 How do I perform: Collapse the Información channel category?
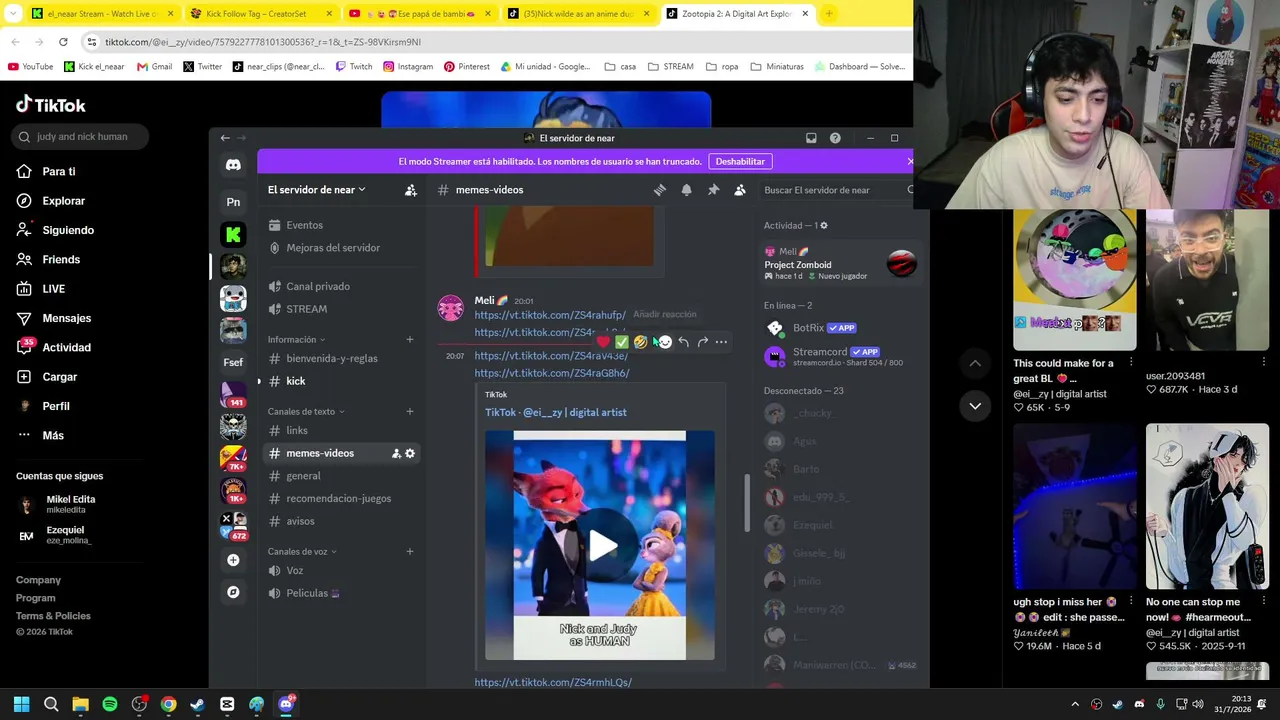pyautogui.click(x=296, y=339)
